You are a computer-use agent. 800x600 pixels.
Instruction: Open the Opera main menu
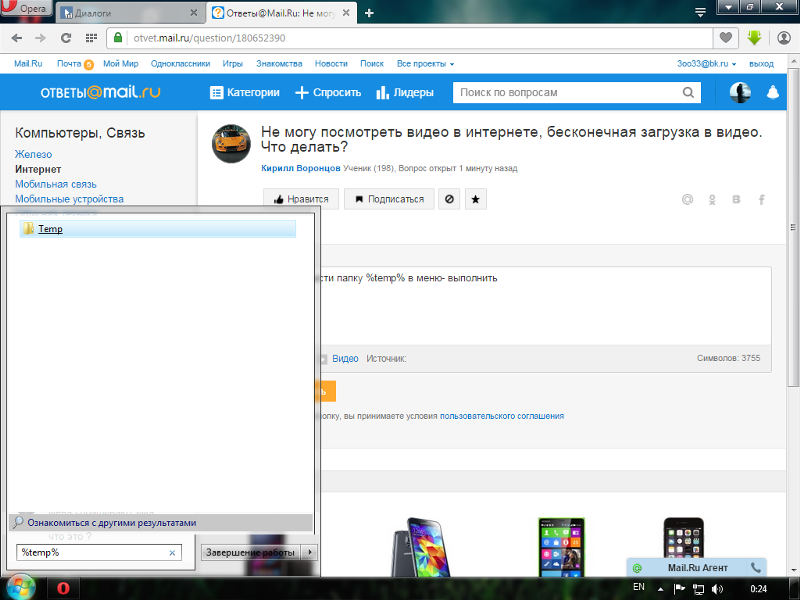26,9
